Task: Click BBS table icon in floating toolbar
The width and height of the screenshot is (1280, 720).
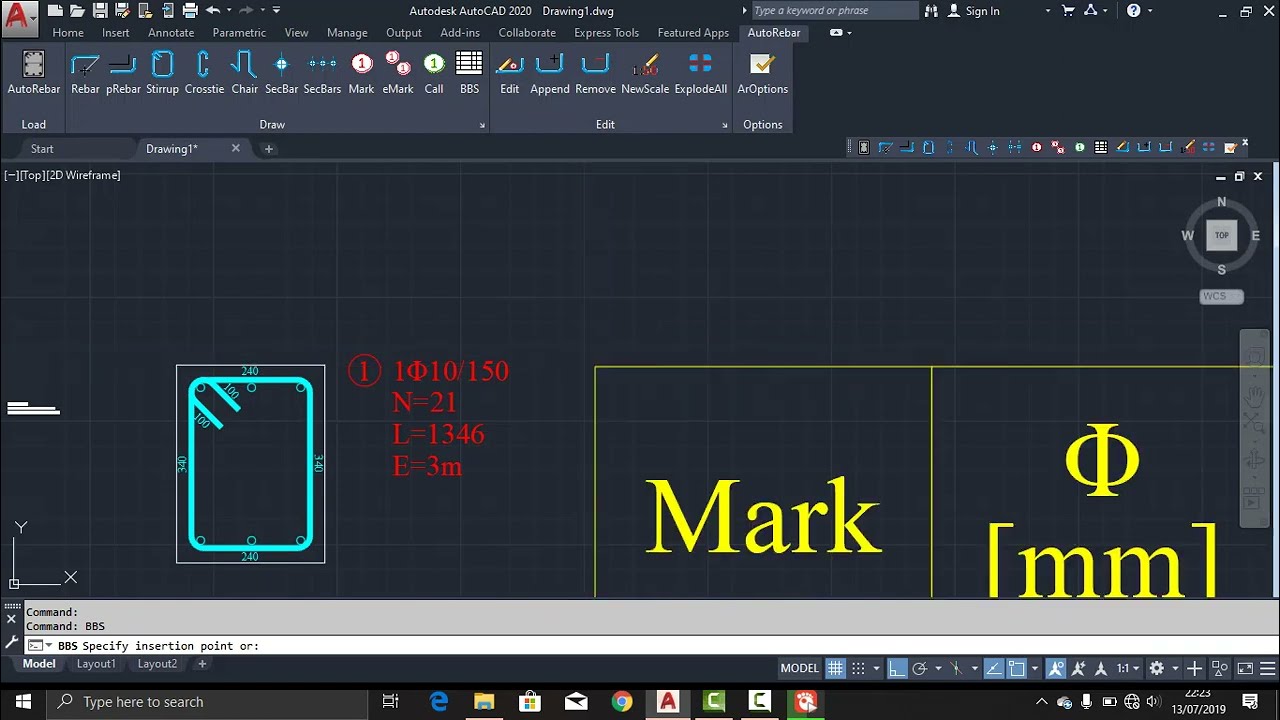Action: tap(1101, 148)
